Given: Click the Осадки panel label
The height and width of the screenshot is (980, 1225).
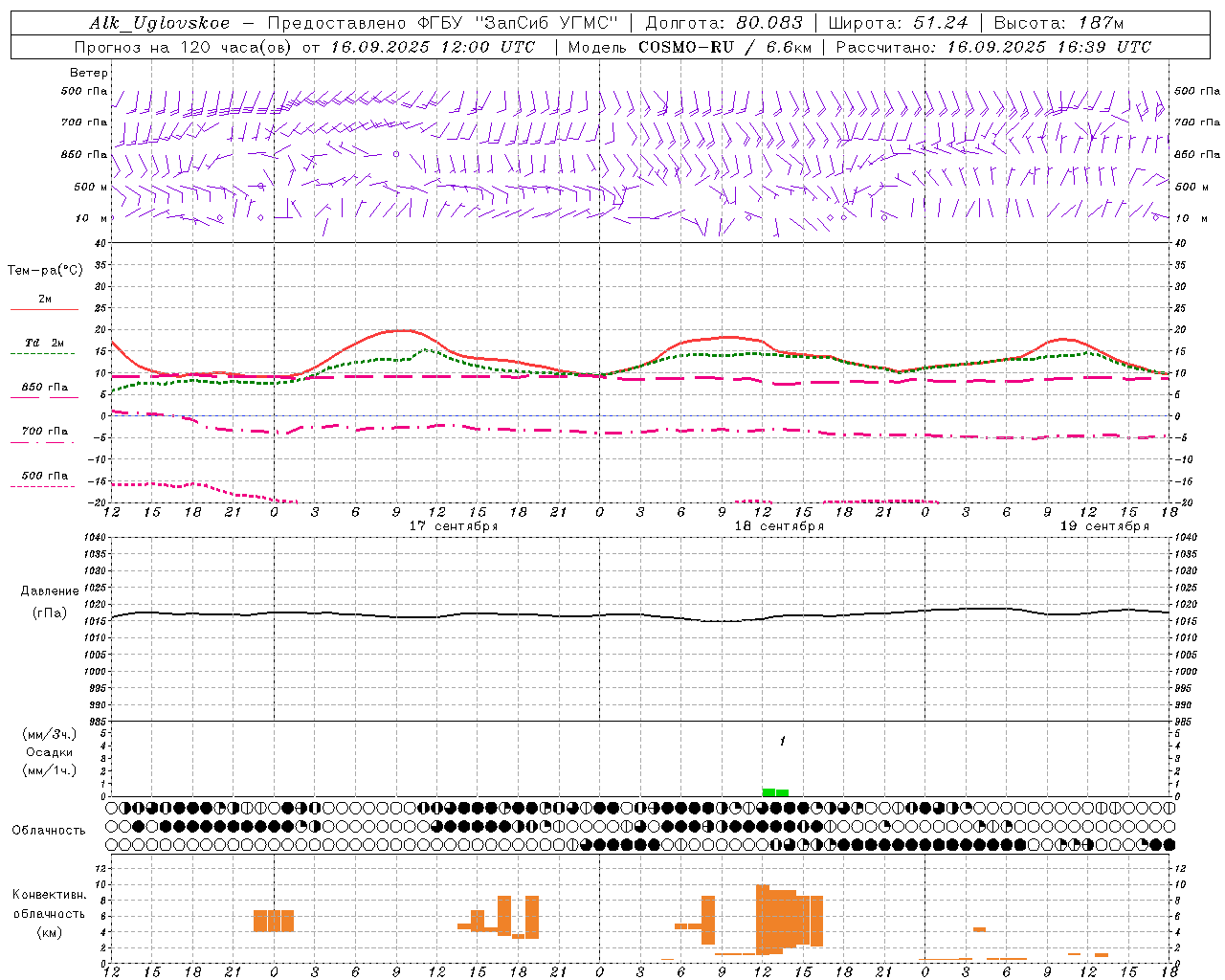Looking at the screenshot, I should pyautogui.click(x=50, y=752).
